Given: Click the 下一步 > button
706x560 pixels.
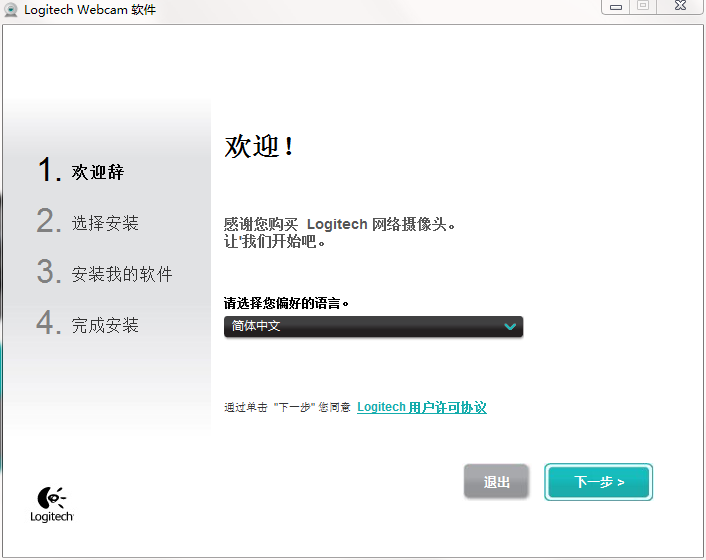Looking at the screenshot, I should (598, 482).
